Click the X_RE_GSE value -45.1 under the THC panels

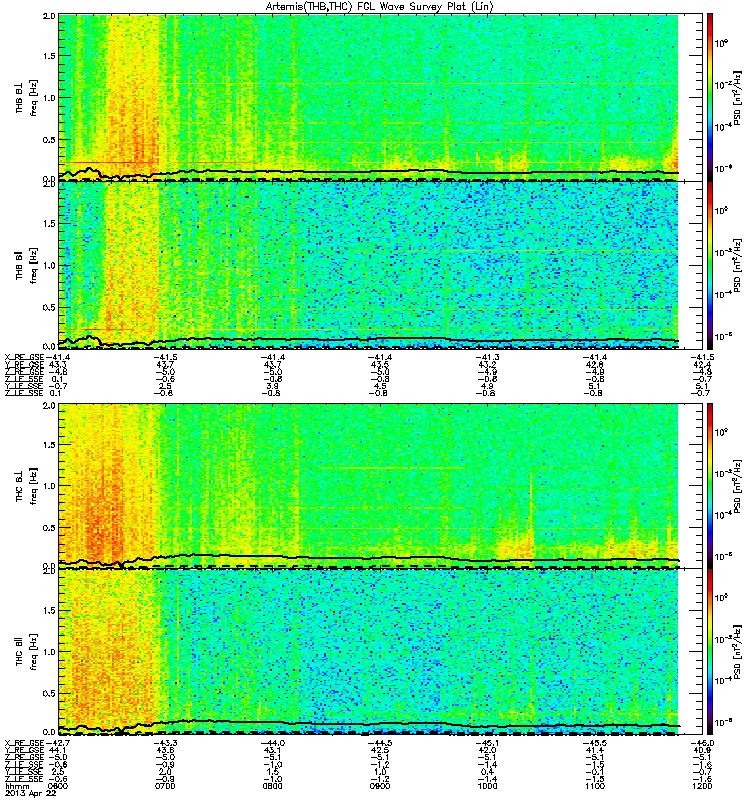[488, 743]
